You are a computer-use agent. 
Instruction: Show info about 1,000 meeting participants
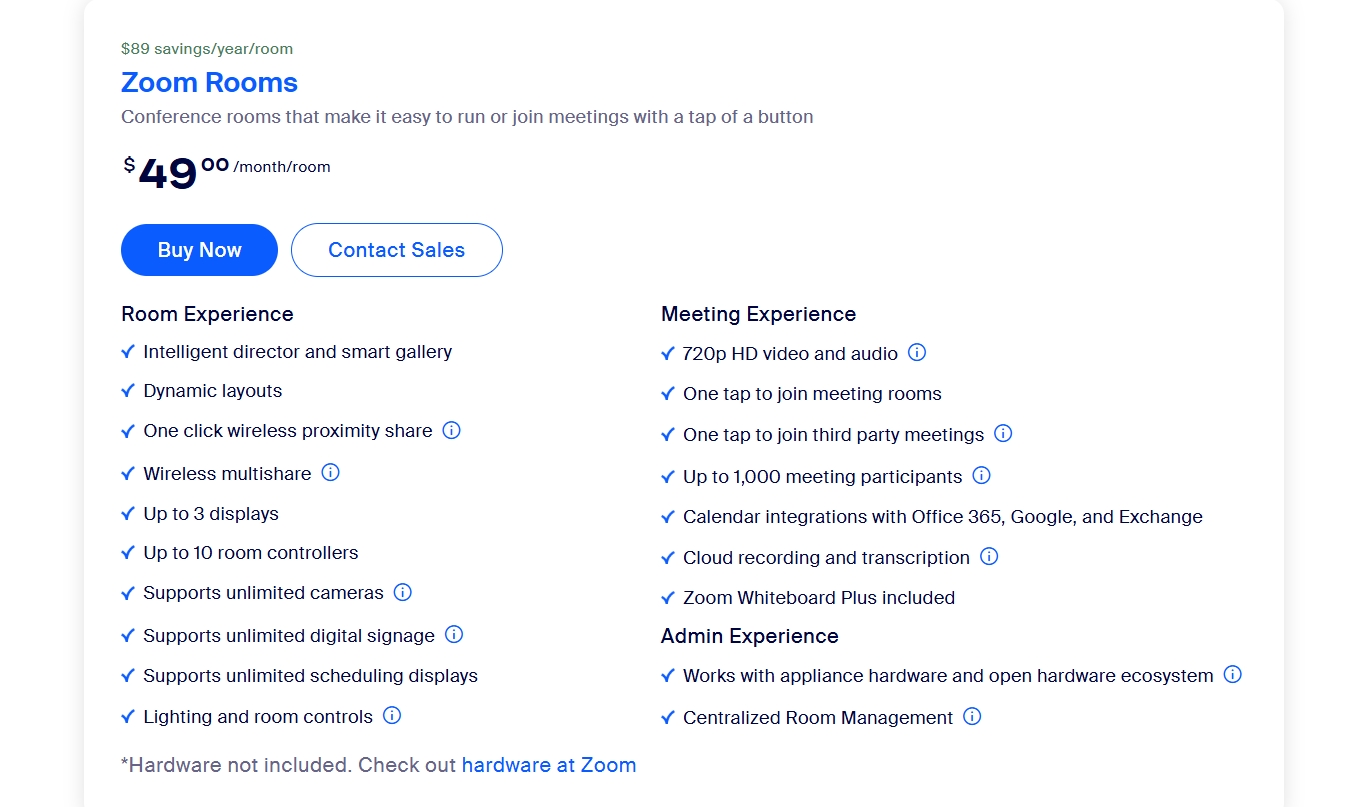click(x=981, y=475)
